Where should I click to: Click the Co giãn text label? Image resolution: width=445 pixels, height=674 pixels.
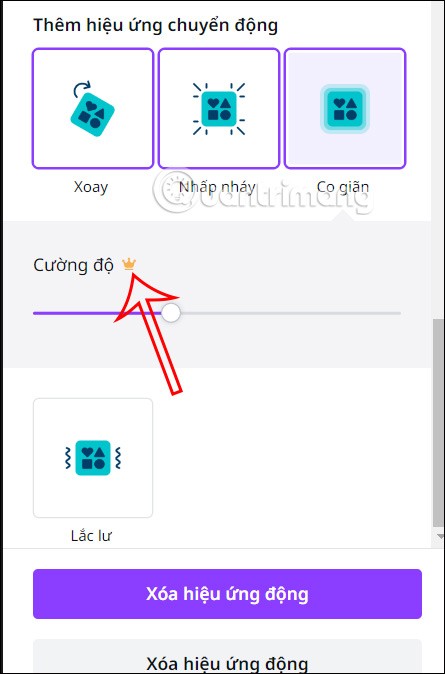pos(343,187)
